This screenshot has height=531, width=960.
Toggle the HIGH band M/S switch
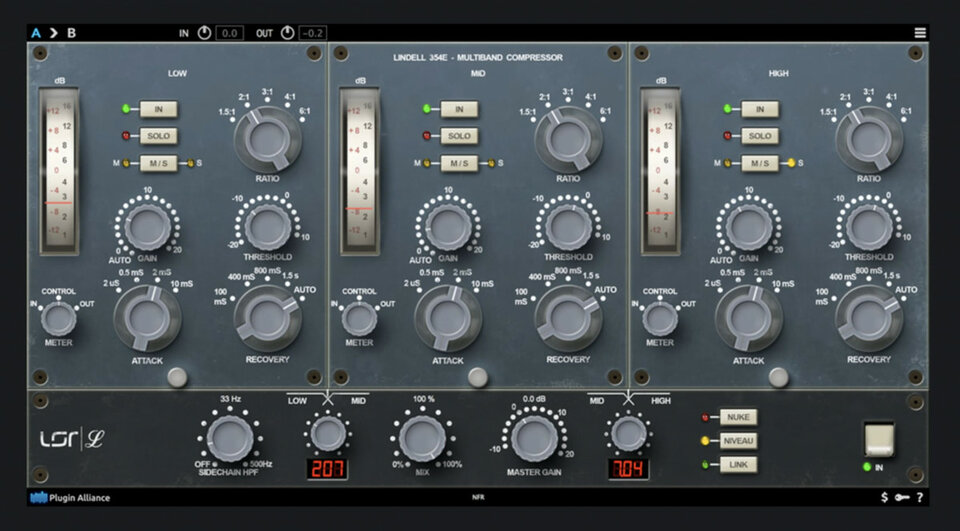(760, 164)
